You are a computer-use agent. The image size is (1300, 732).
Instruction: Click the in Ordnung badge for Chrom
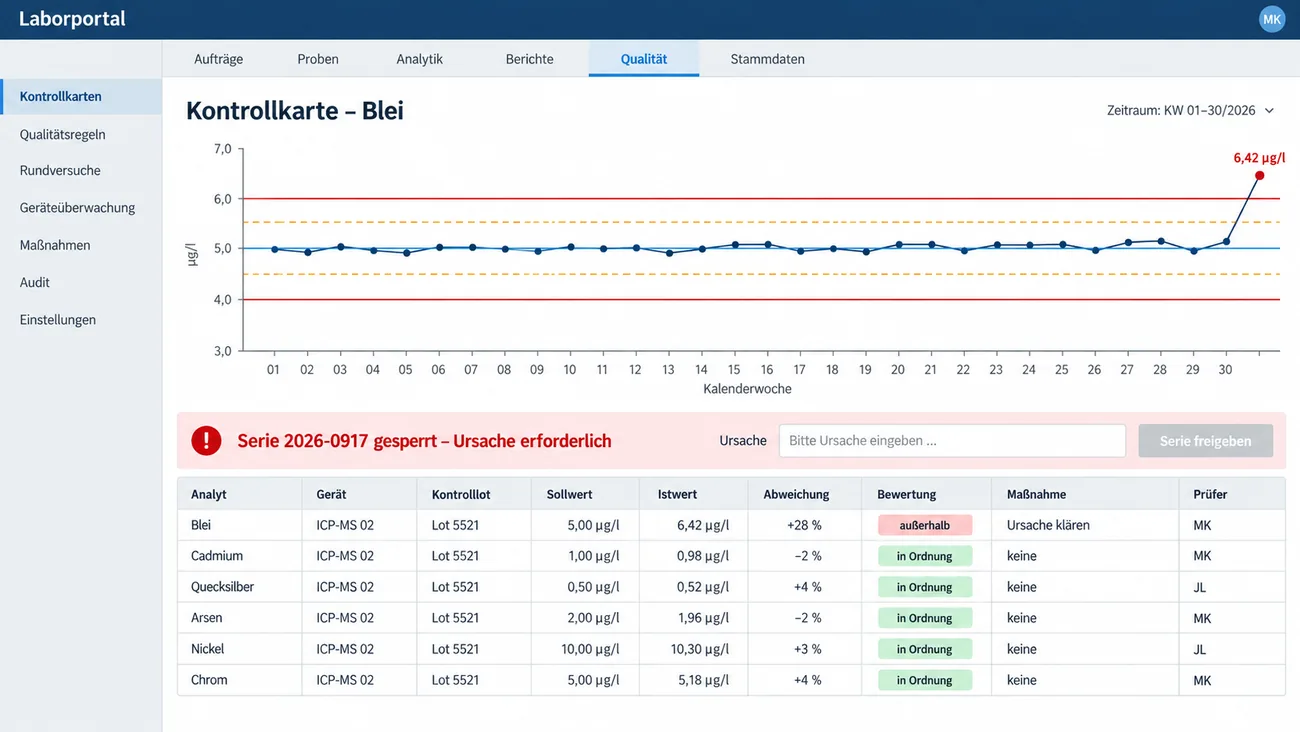click(x=925, y=680)
